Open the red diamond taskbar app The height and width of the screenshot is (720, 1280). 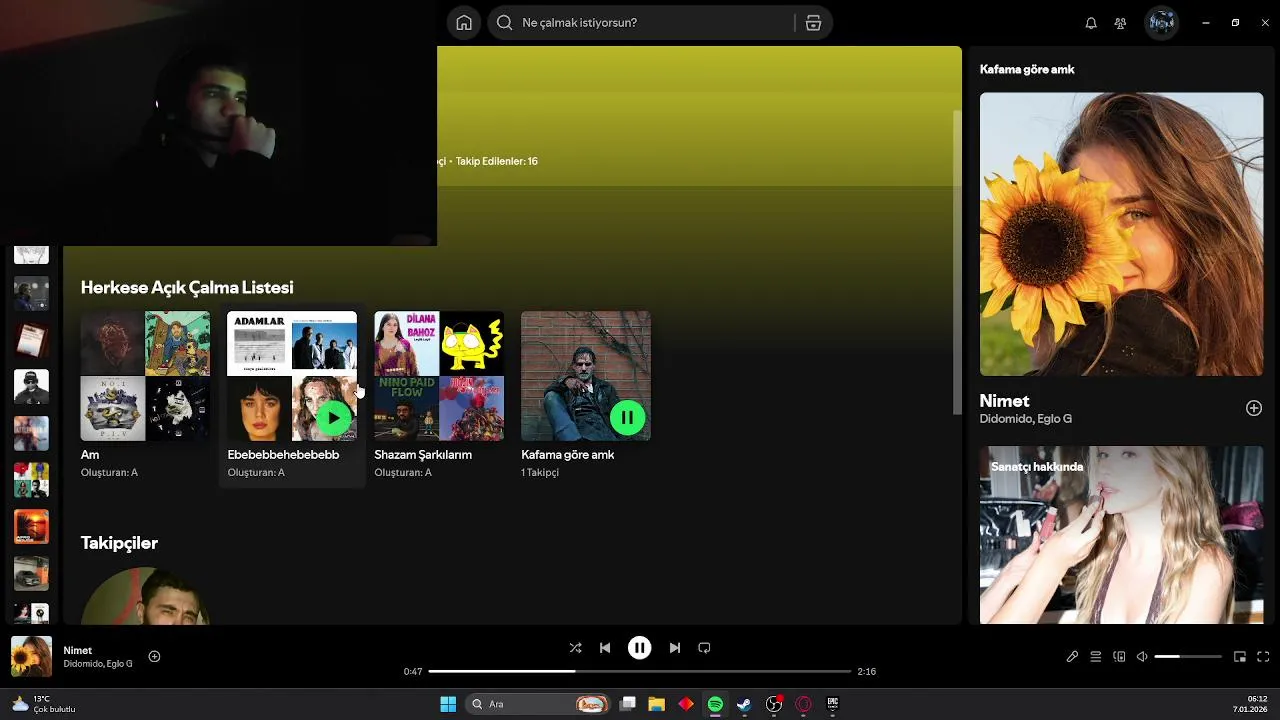[x=686, y=704]
